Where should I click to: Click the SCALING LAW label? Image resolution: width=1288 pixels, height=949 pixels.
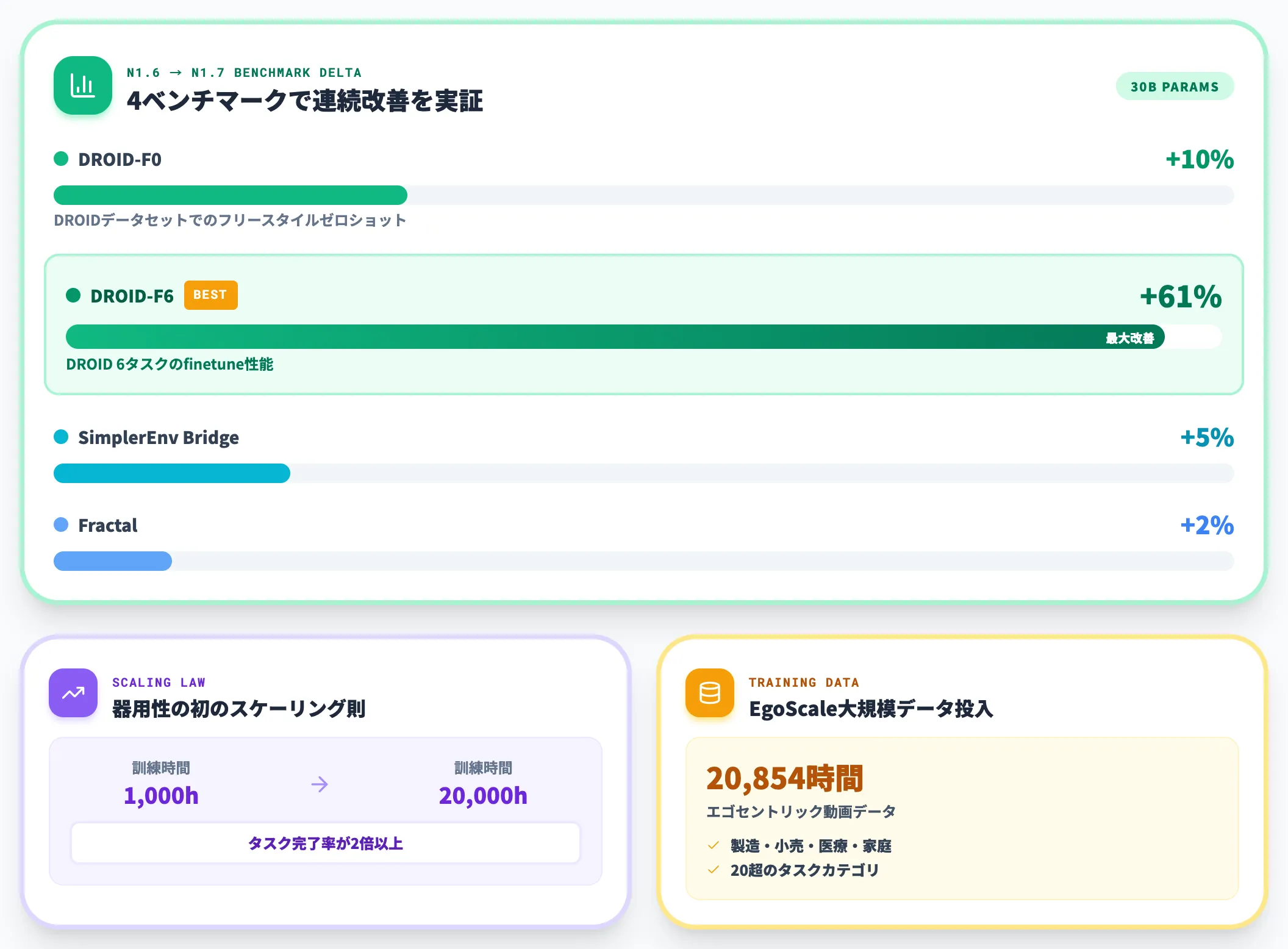[159, 682]
